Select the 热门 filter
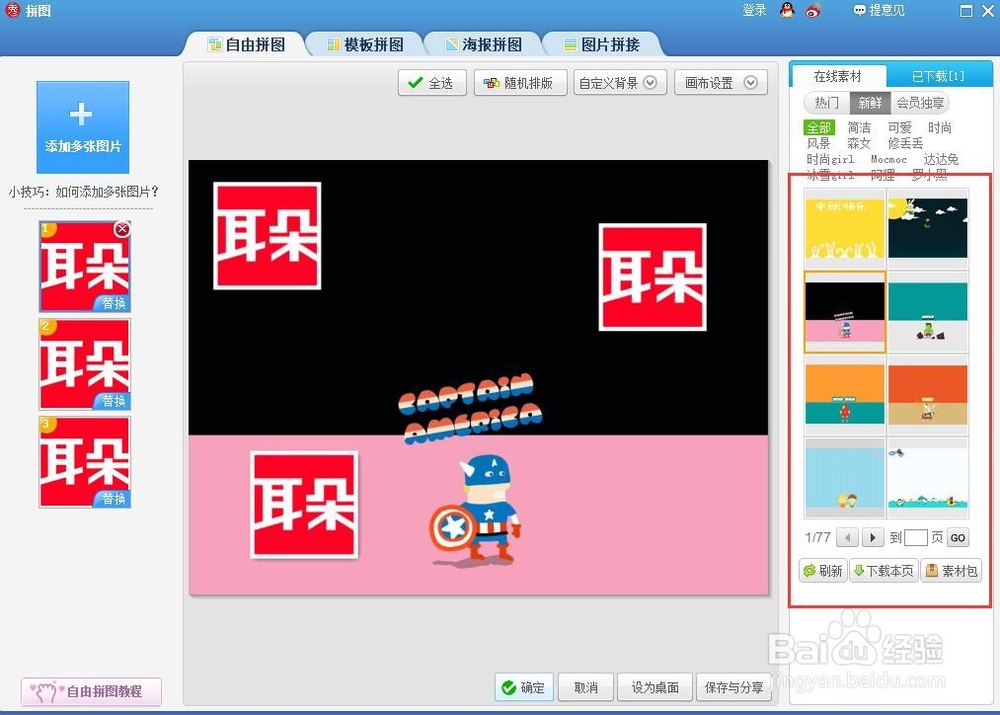The width and height of the screenshot is (1000, 715). click(827, 103)
